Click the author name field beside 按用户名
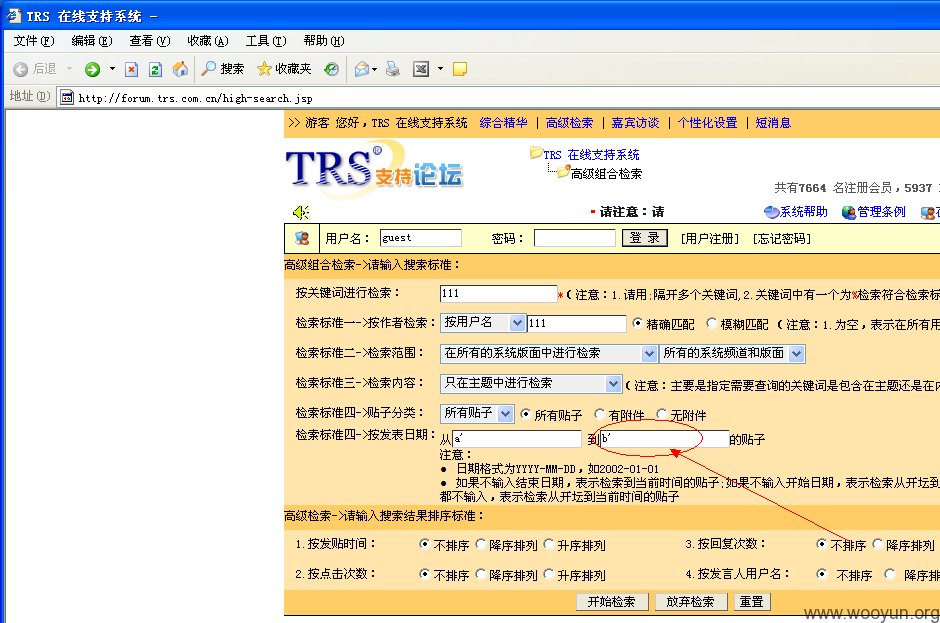Image resolution: width=940 pixels, height=623 pixels. tap(577, 323)
